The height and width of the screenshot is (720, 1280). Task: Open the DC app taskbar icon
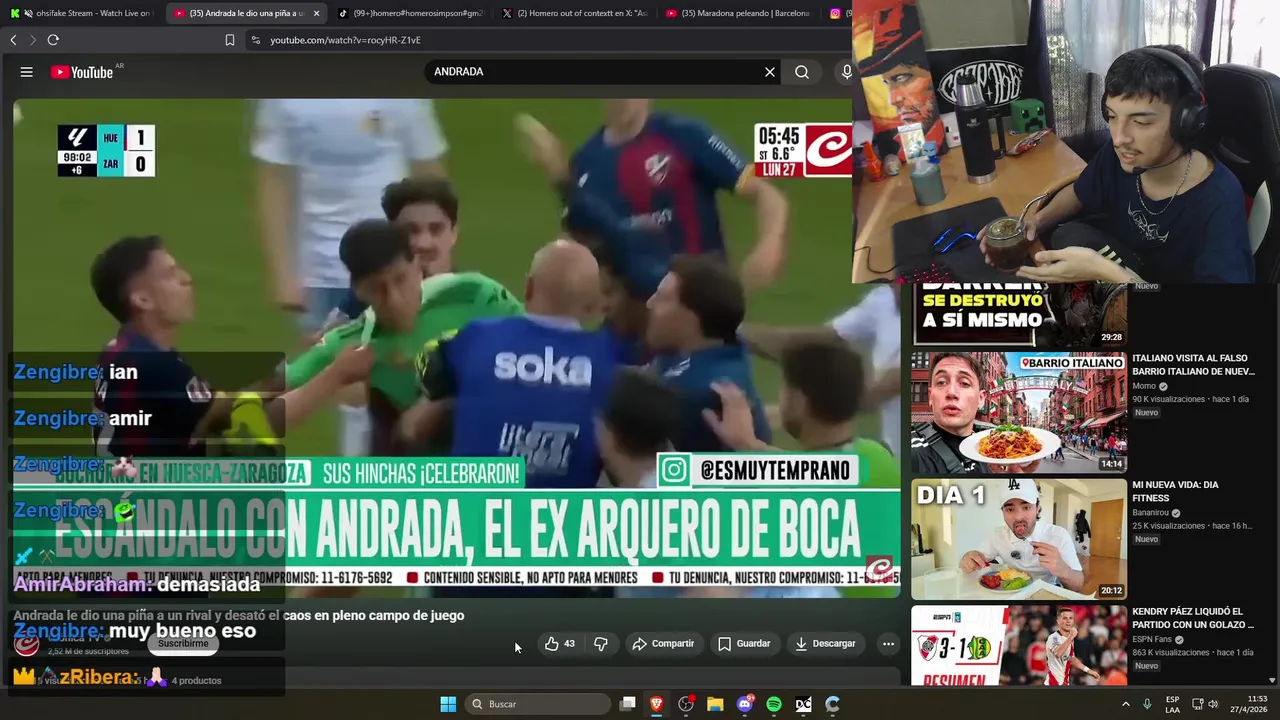point(803,704)
